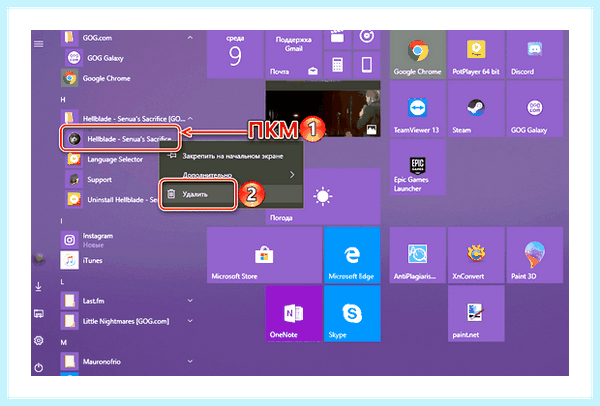This screenshot has width=600, height=406.
Task: Open the OneNote tile
Action: [293, 313]
